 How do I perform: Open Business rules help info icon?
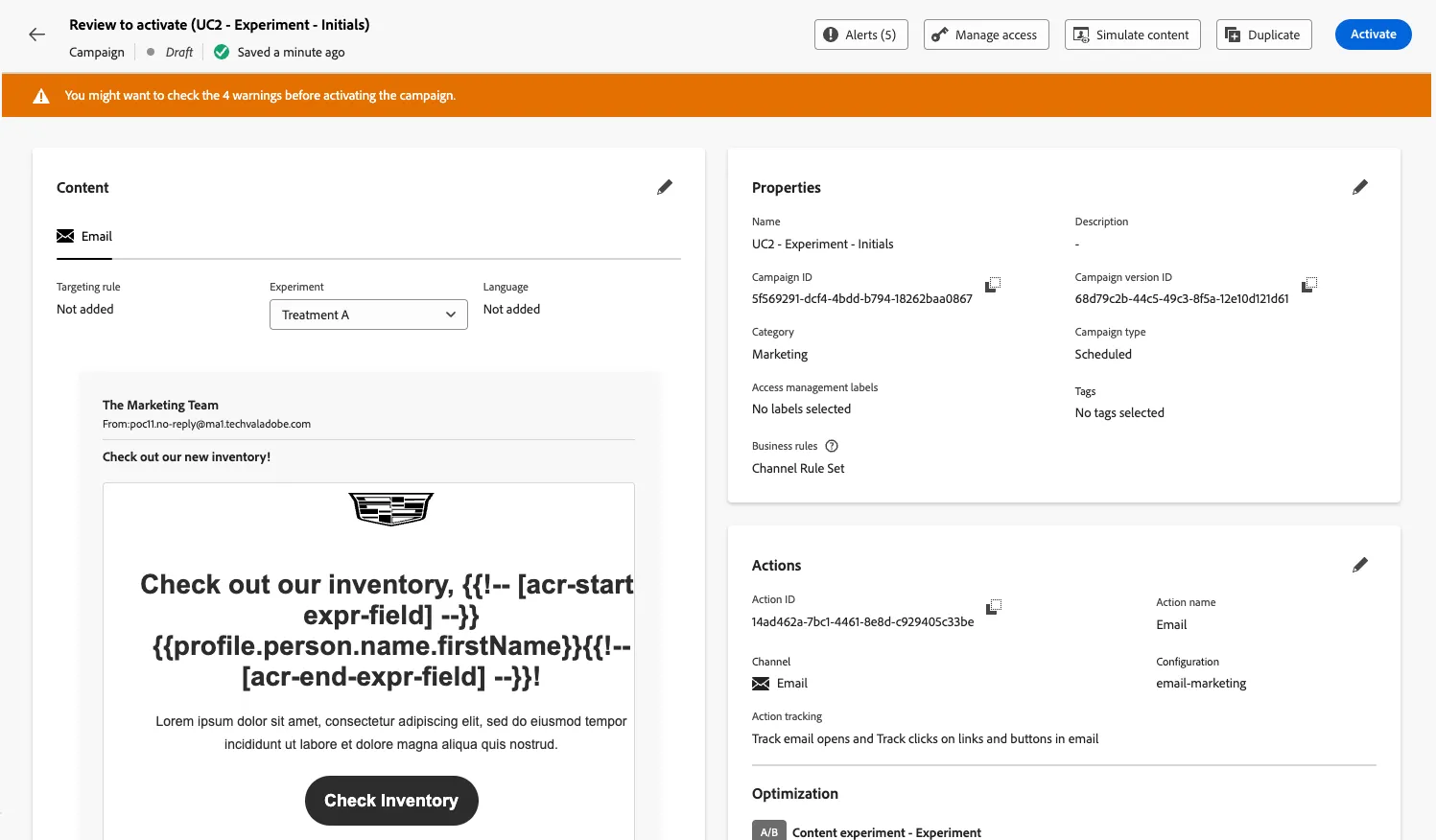832,446
